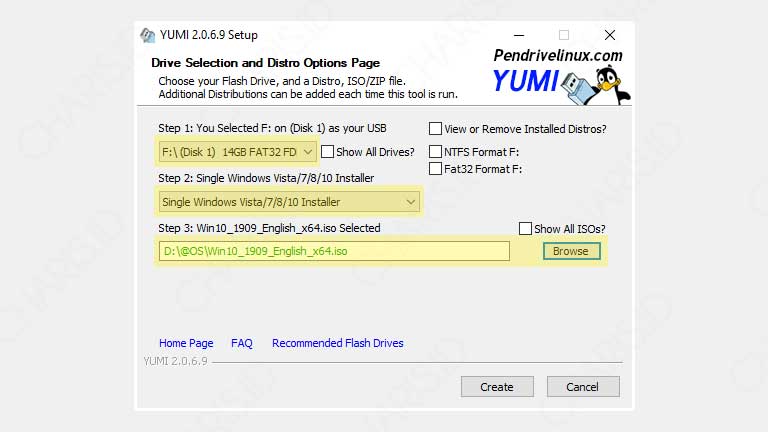Enable Show All Drives checkbox
The height and width of the screenshot is (432, 768).
point(327,152)
